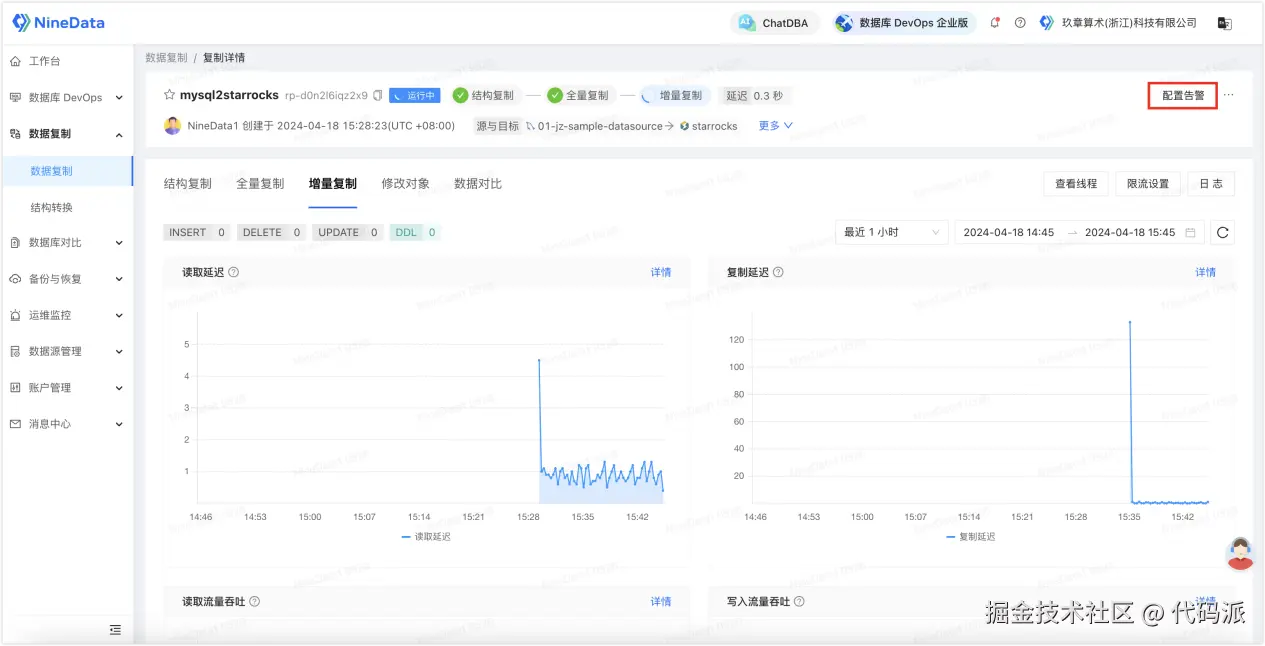The width and height of the screenshot is (1265, 646).
Task: Open the help question mark icon
Action: point(1020,23)
